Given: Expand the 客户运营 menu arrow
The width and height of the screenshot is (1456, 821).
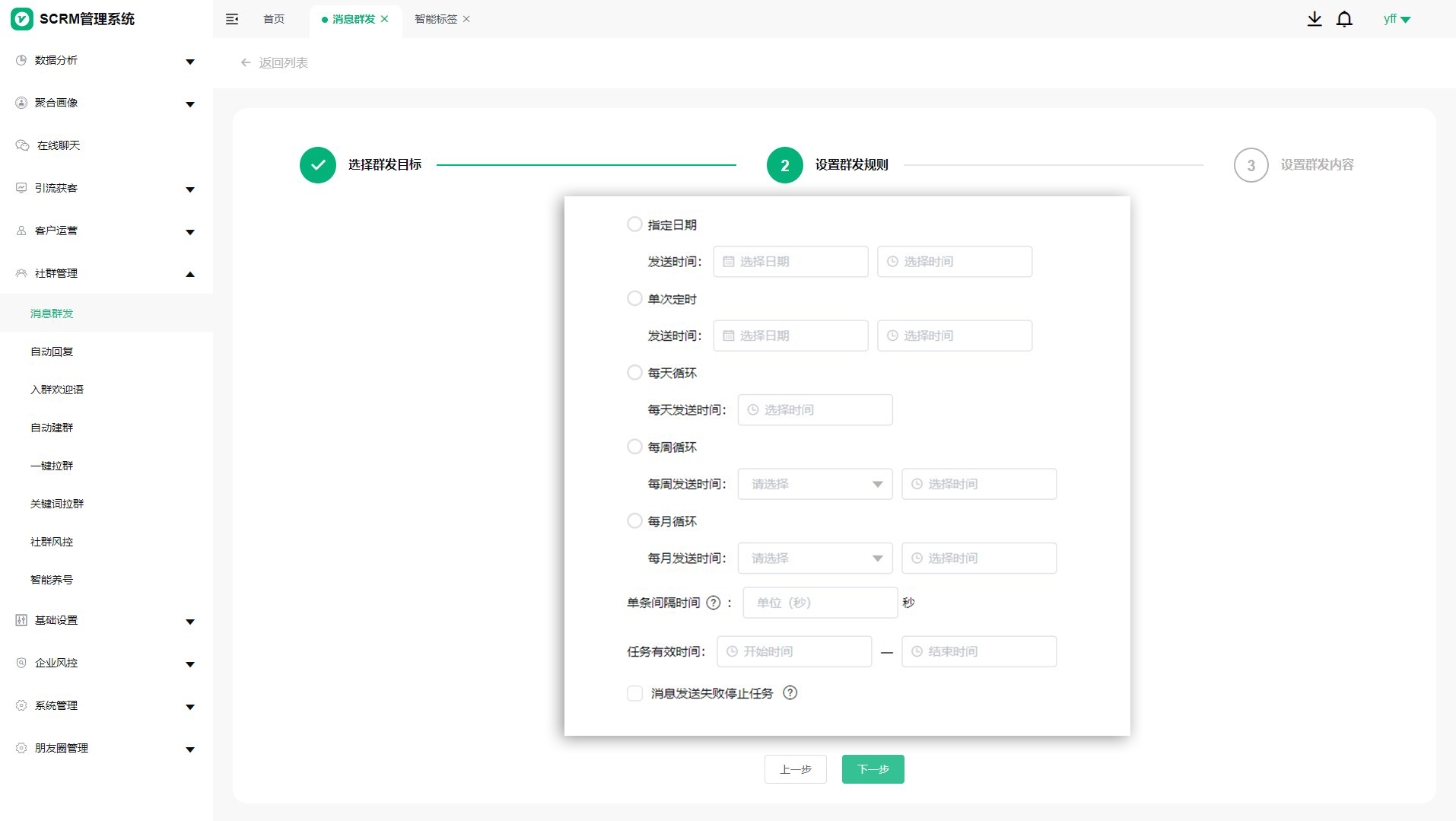Looking at the screenshot, I should click(x=190, y=232).
